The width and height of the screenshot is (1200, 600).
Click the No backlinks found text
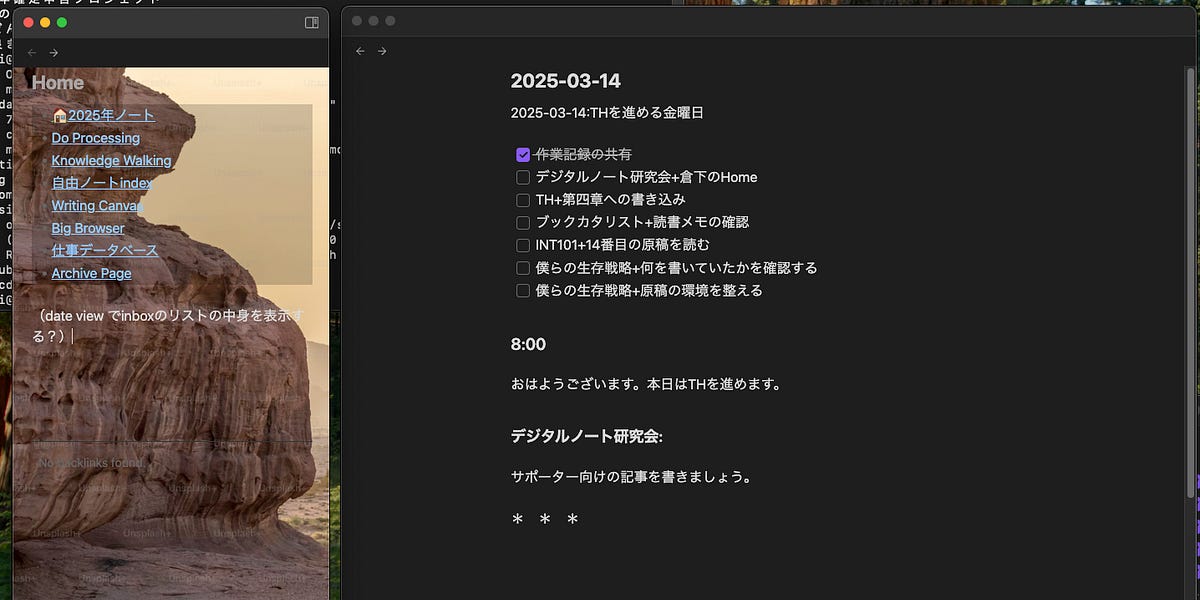(x=91, y=463)
